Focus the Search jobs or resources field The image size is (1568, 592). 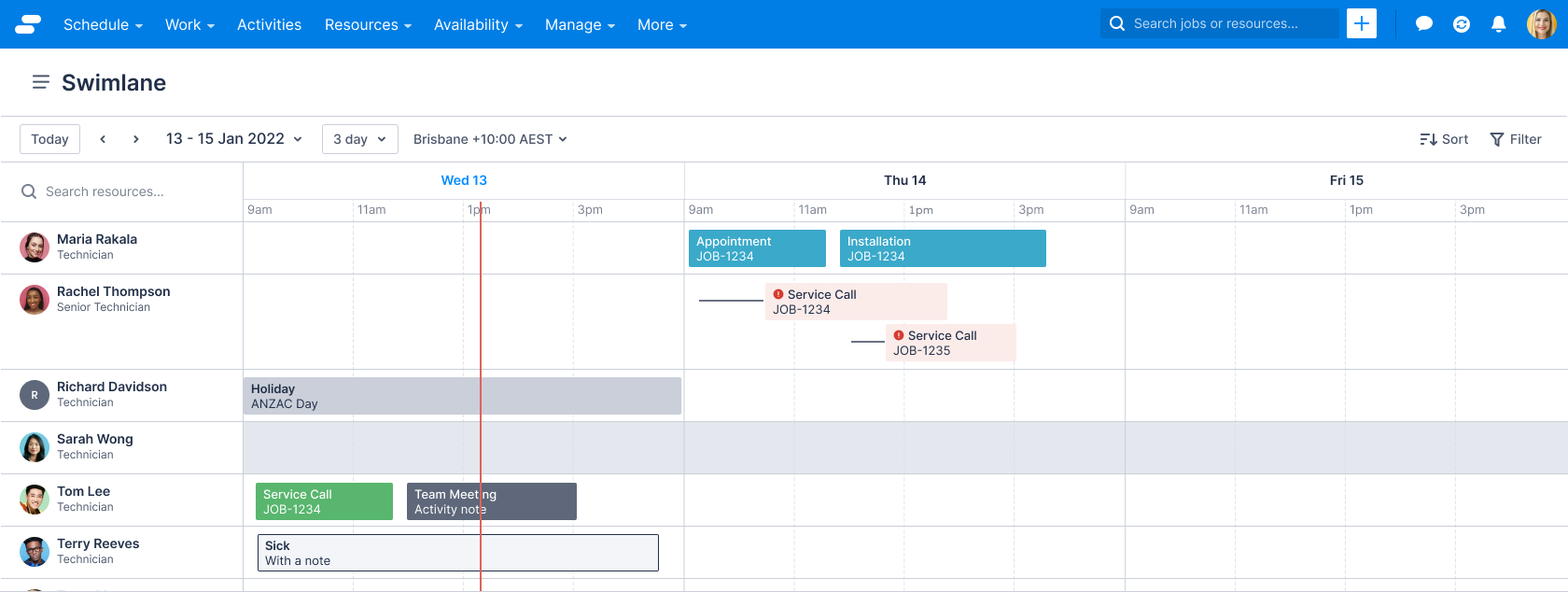click(x=1220, y=23)
